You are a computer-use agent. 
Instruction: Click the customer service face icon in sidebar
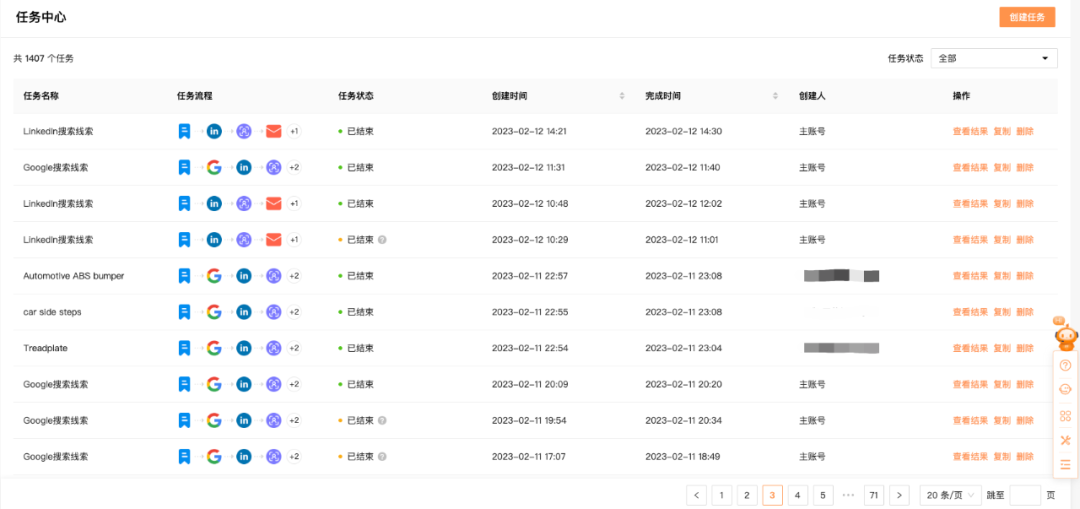click(x=1065, y=390)
